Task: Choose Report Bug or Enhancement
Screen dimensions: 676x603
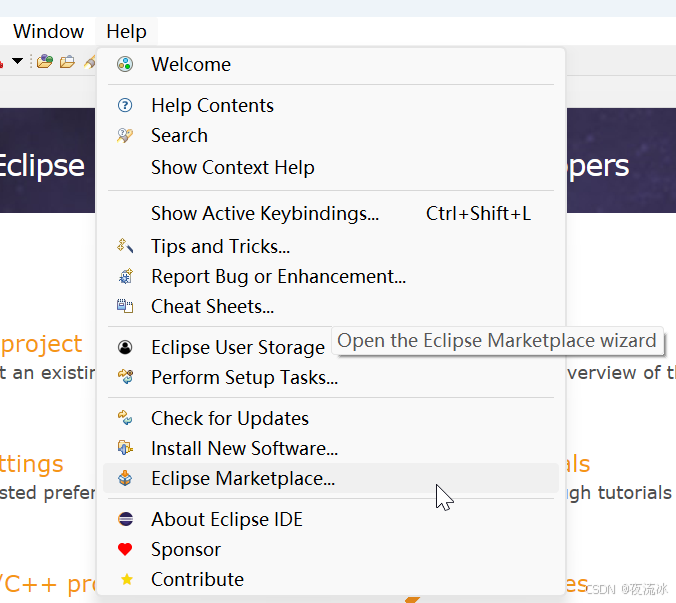Action: (x=331, y=277)
